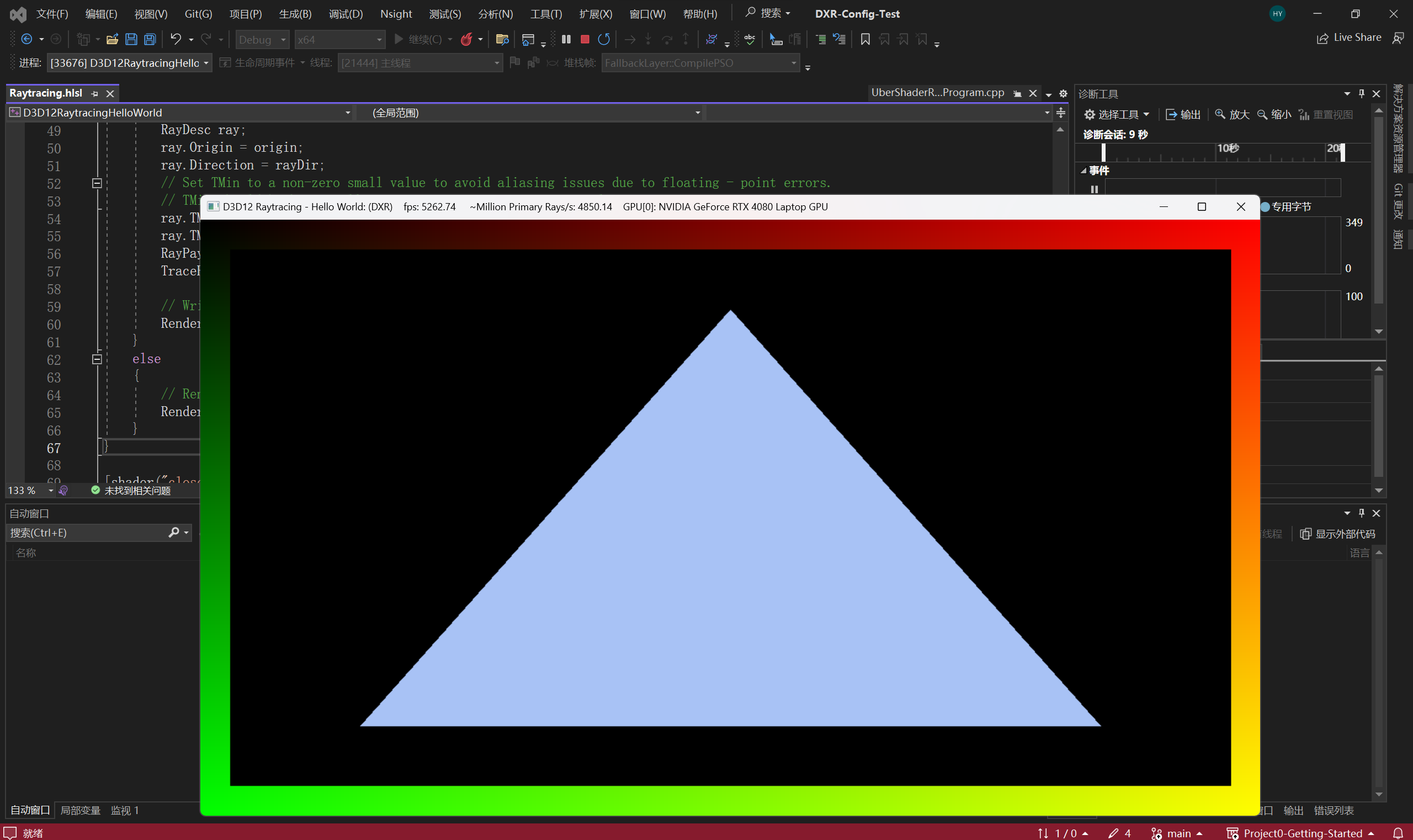
Task: Open the notifications bell in status bar
Action: (x=1398, y=833)
